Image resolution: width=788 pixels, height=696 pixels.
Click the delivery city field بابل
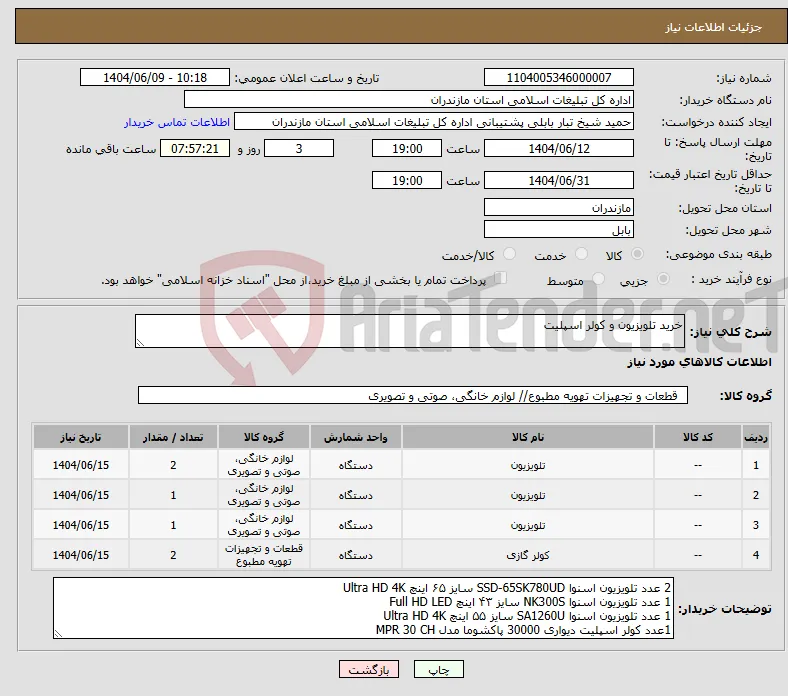[559, 230]
